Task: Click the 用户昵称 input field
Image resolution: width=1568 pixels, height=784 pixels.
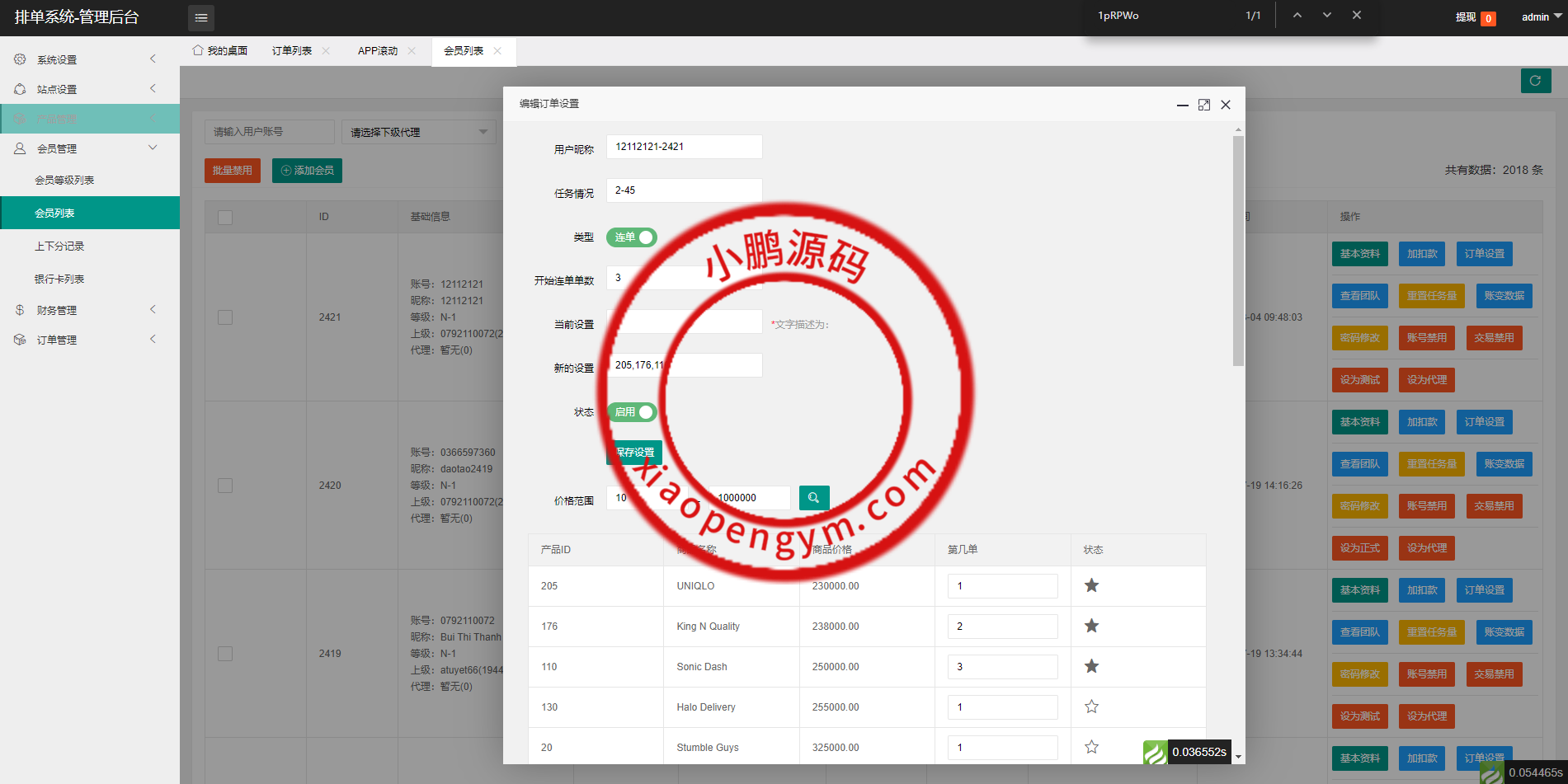Action: [x=684, y=147]
